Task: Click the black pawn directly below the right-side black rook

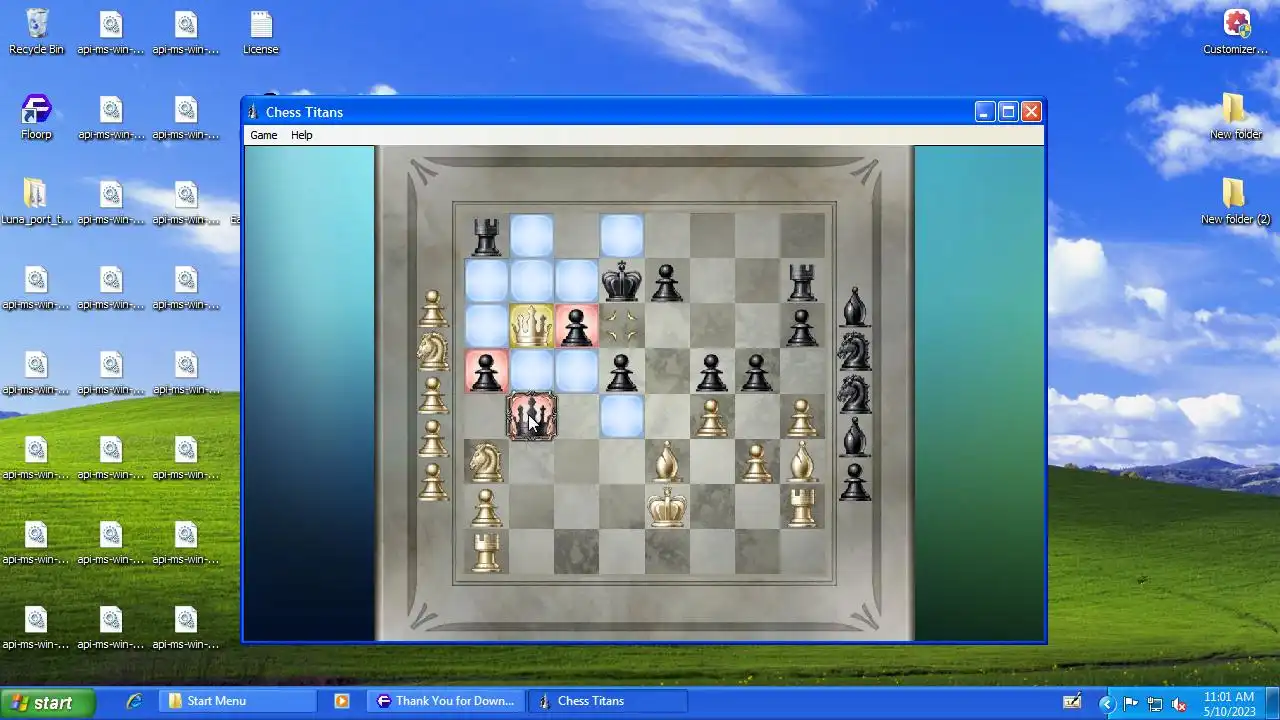Action: pyautogui.click(x=801, y=327)
